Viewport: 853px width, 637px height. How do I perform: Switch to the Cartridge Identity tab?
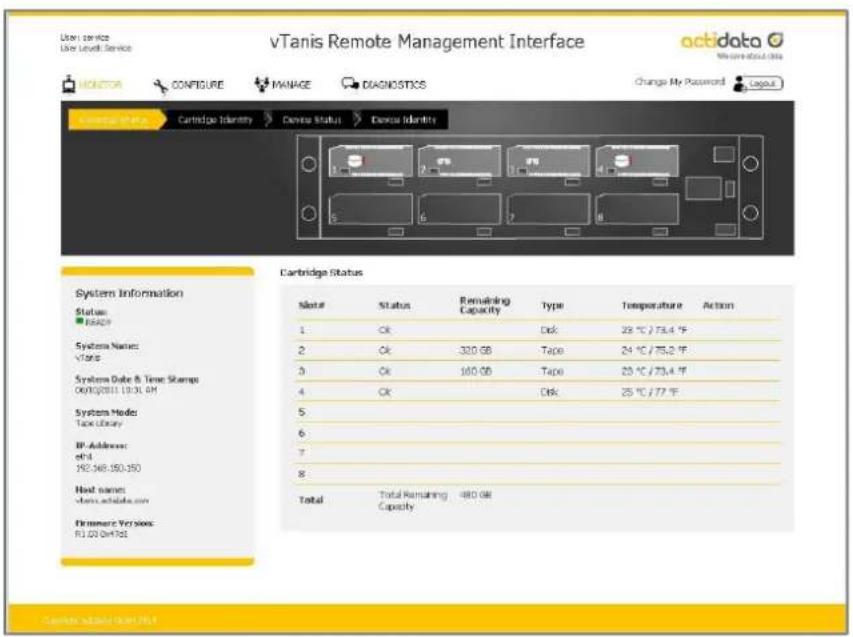(215, 120)
